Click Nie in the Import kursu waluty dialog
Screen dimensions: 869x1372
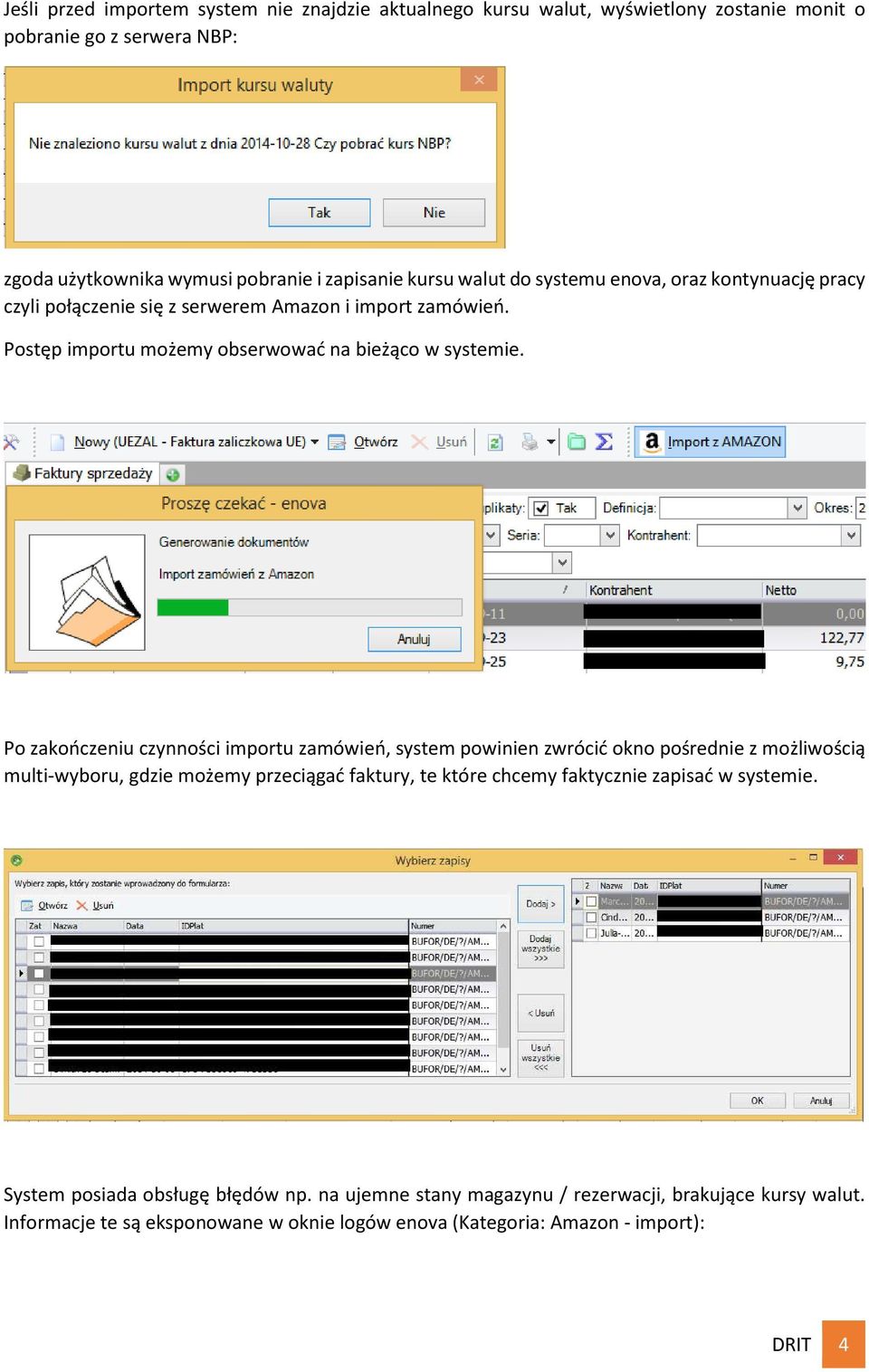click(x=434, y=213)
